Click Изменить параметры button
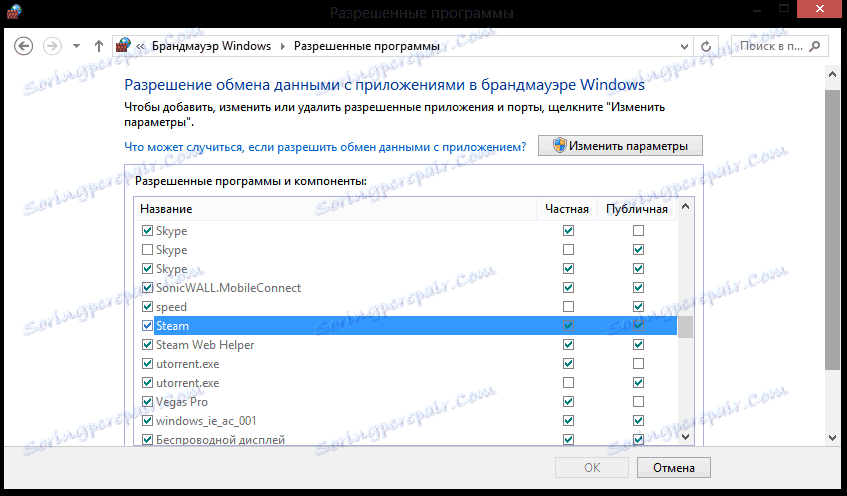The height and width of the screenshot is (496, 847). [x=620, y=146]
